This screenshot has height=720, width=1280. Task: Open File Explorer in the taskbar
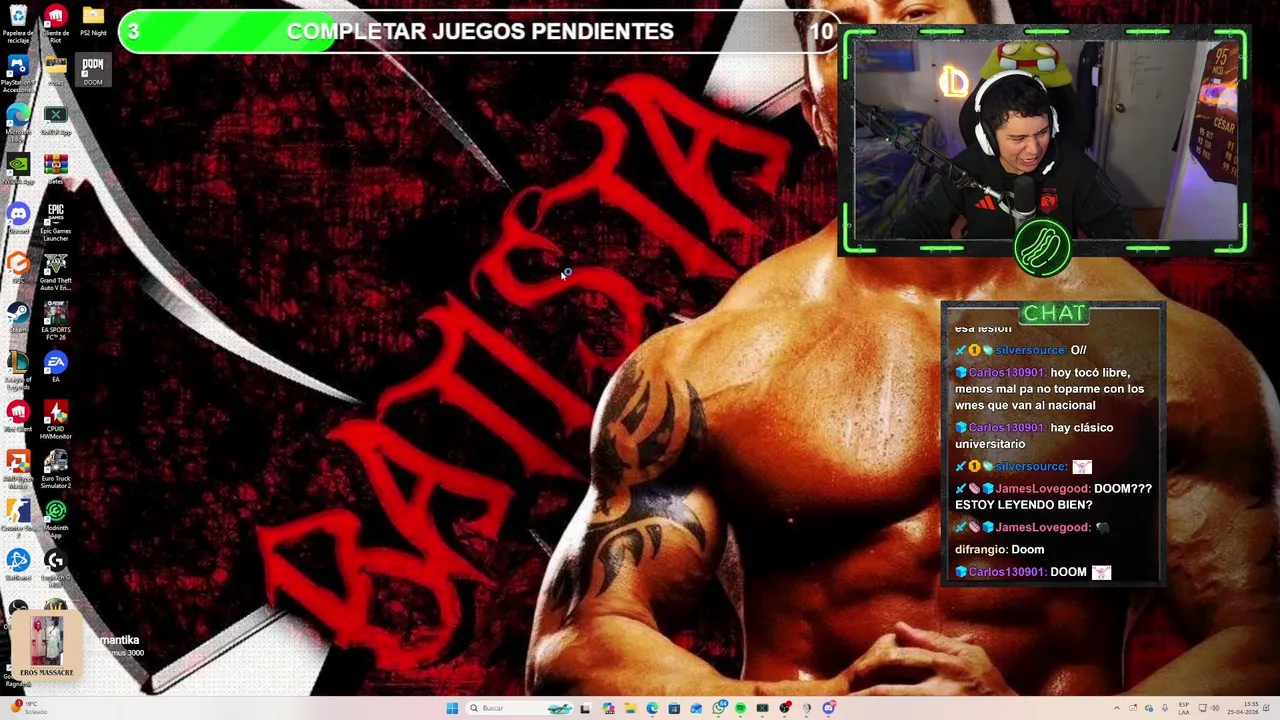coord(630,708)
